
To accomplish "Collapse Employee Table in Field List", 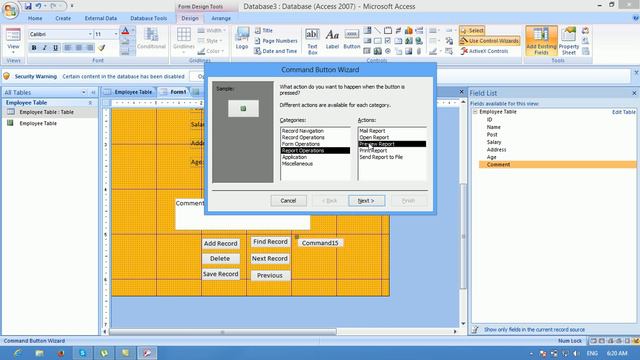I will click(475, 111).
